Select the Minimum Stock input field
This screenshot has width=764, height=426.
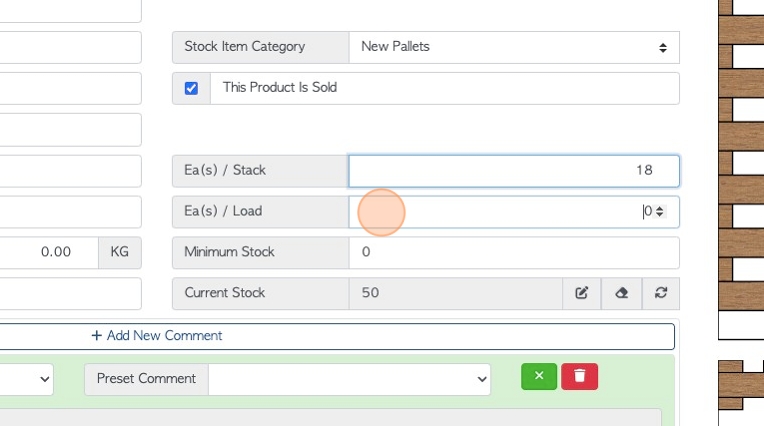point(514,252)
